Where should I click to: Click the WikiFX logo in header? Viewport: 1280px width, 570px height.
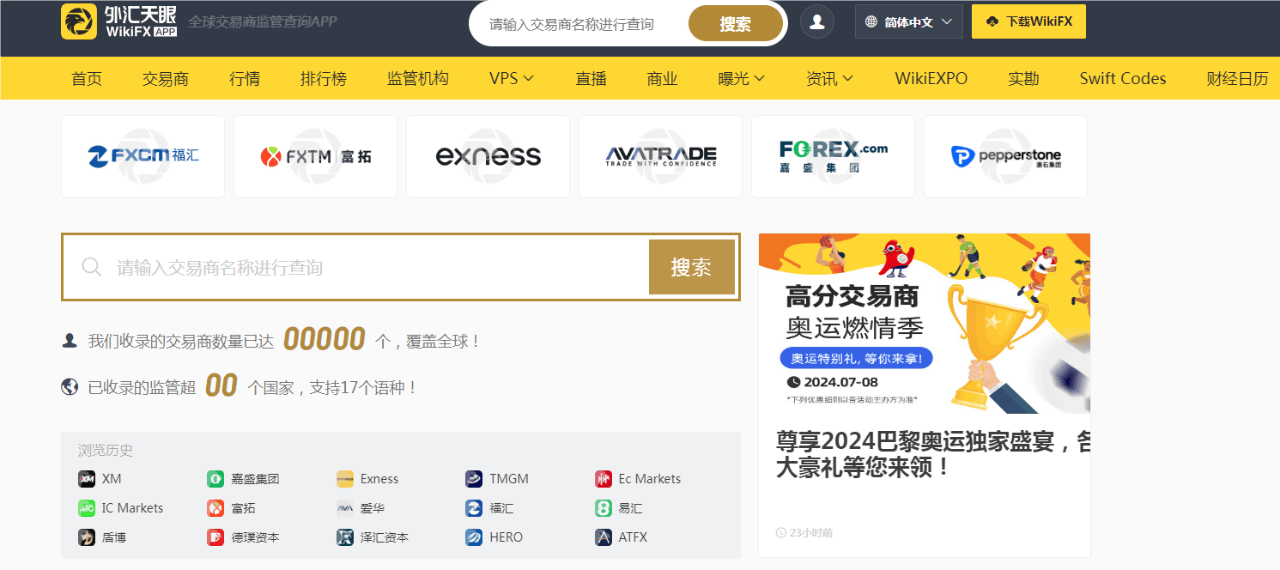tap(119, 21)
